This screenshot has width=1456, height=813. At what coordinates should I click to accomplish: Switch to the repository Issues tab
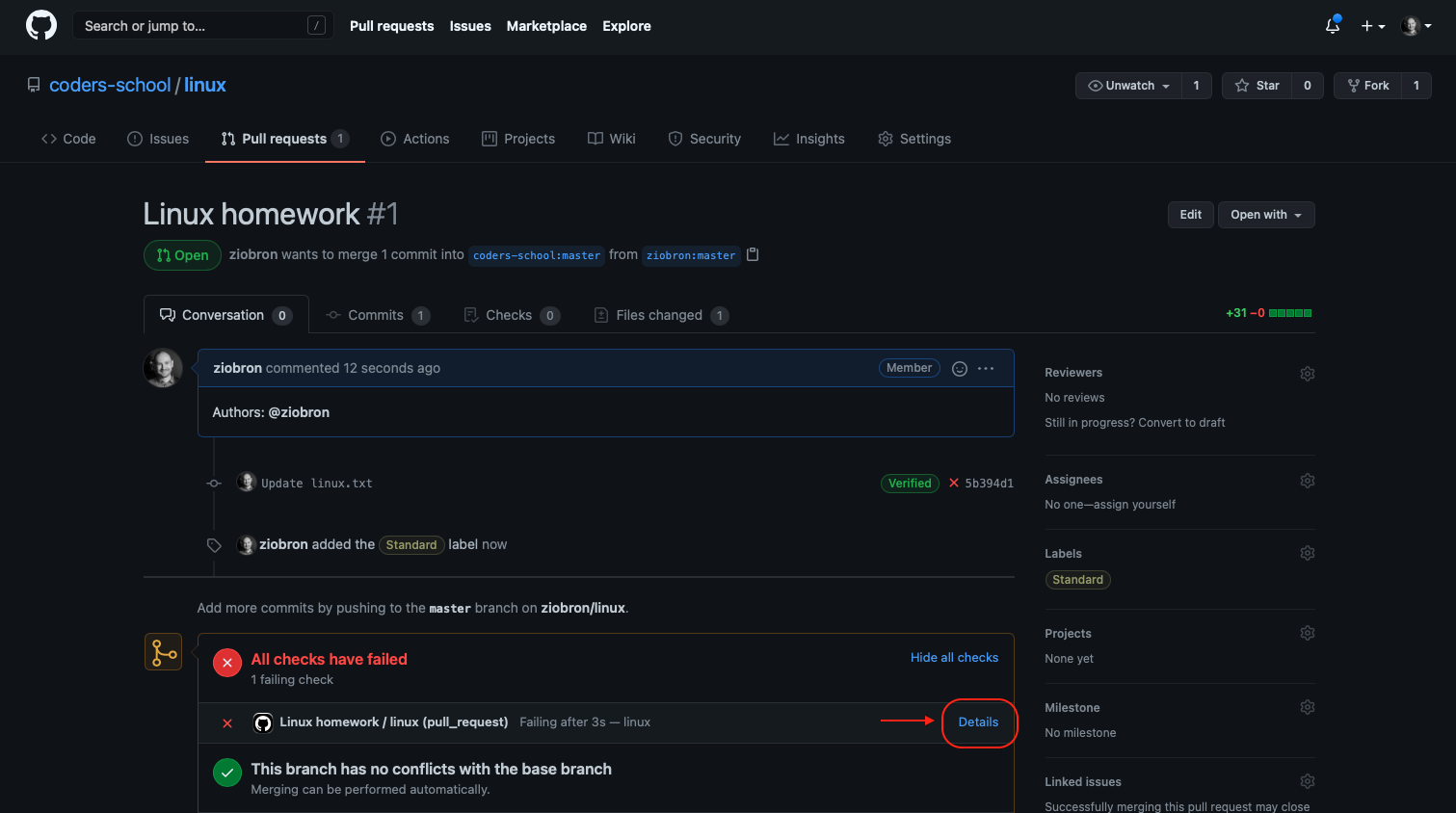[158, 139]
